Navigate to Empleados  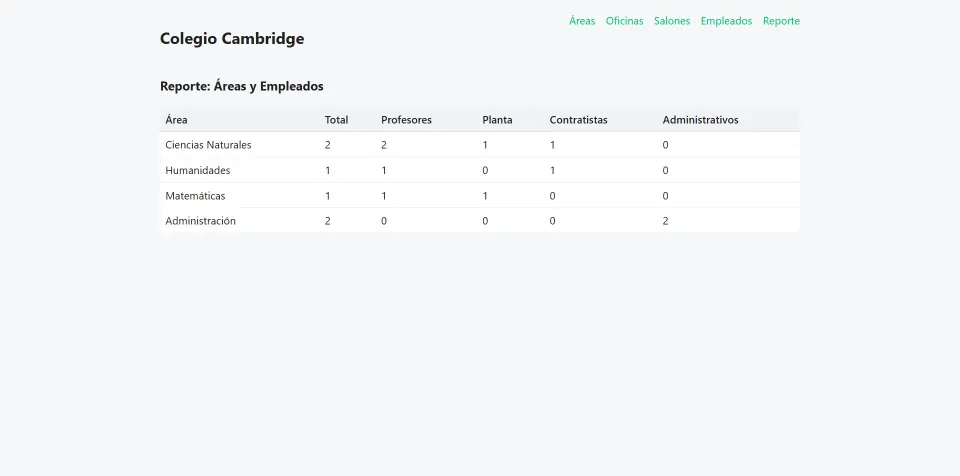(x=726, y=21)
